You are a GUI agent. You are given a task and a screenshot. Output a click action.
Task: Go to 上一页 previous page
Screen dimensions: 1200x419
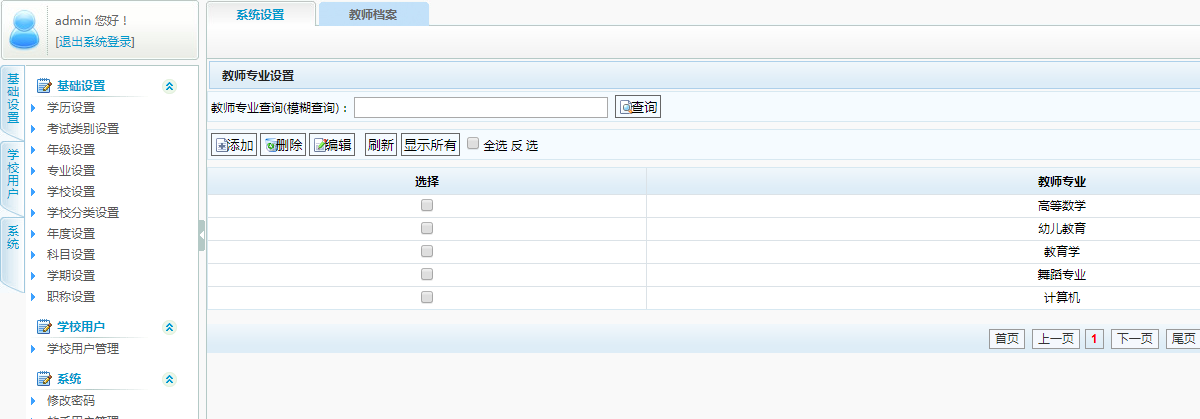click(x=1056, y=339)
